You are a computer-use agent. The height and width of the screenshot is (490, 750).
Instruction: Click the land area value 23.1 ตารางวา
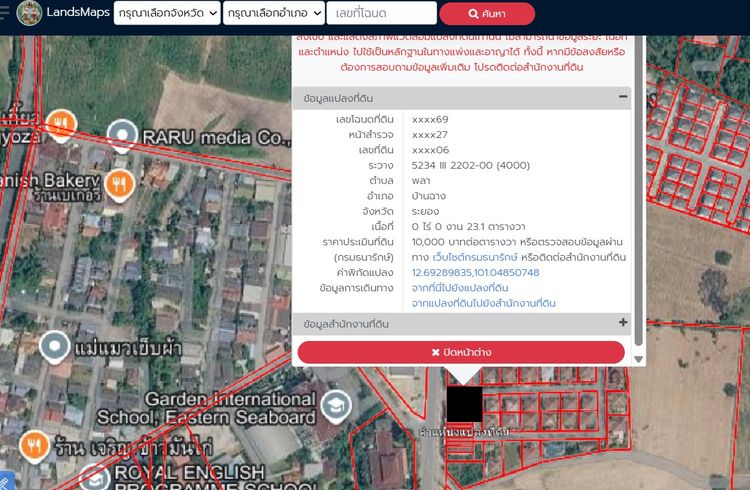click(x=468, y=226)
